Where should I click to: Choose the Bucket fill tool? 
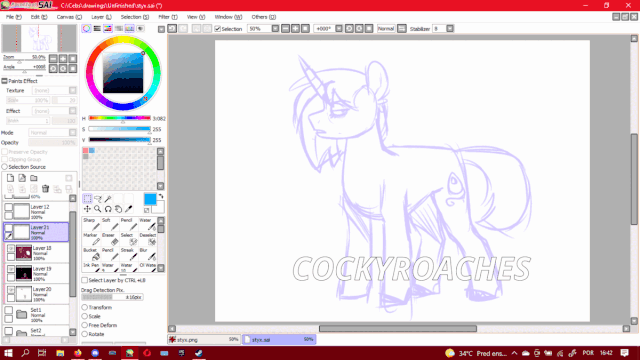pyautogui.click(x=91, y=254)
